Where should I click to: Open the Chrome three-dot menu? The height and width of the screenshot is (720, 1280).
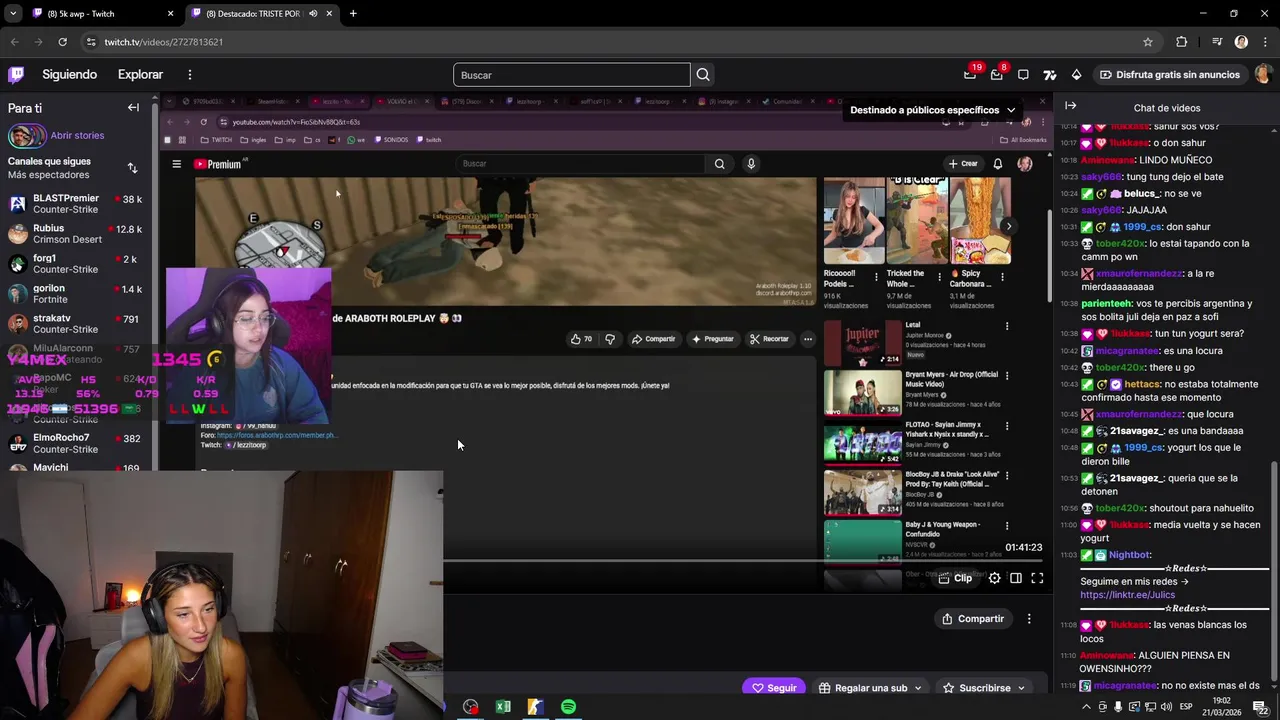(x=1265, y=42)
